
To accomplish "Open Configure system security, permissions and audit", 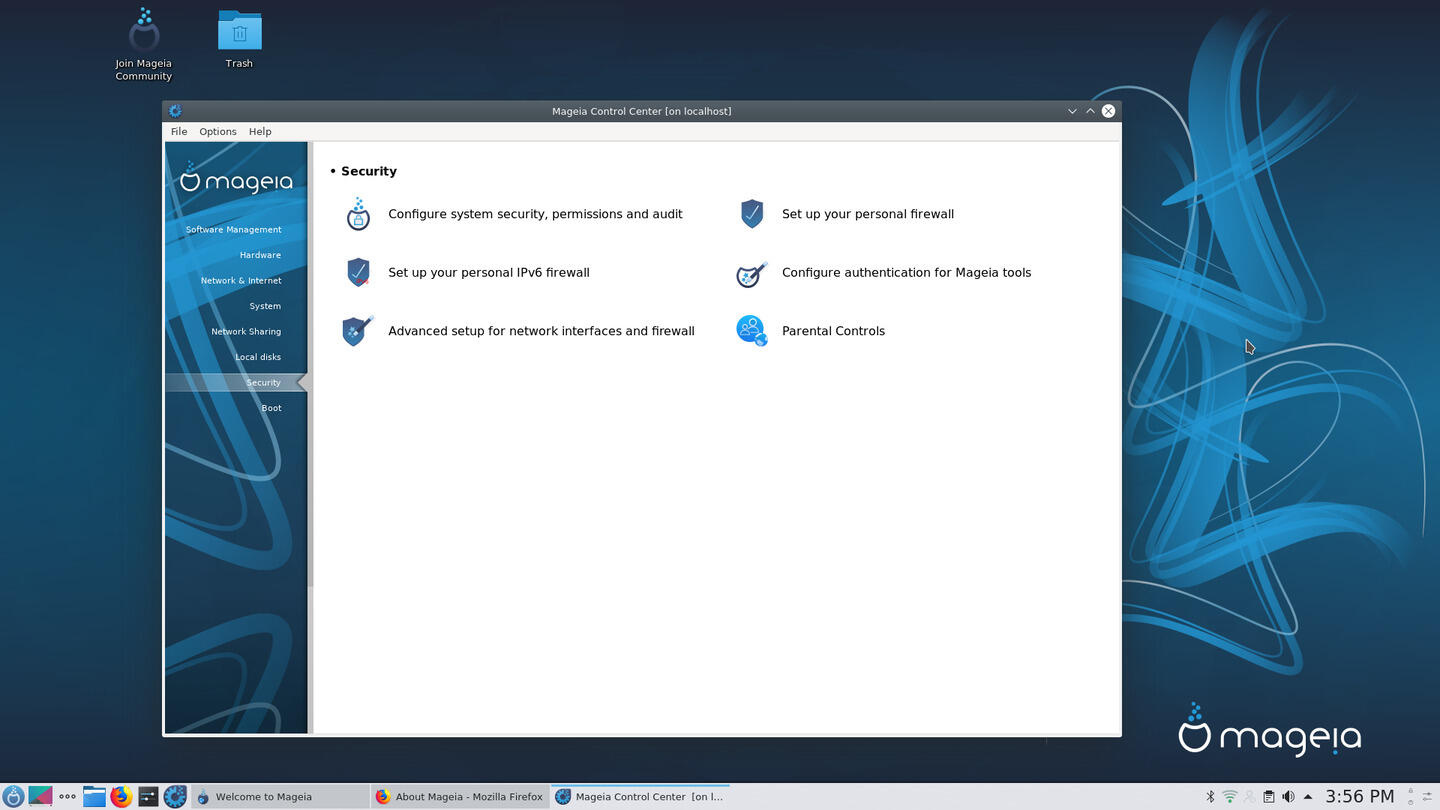I will coord(535,214).
